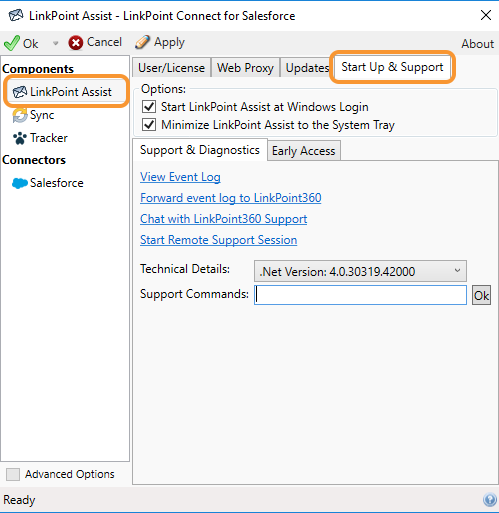Click the LinkPoint Assist envelope icon in sidebar
The image size is (499, 513).
click(x=20, y=92)
